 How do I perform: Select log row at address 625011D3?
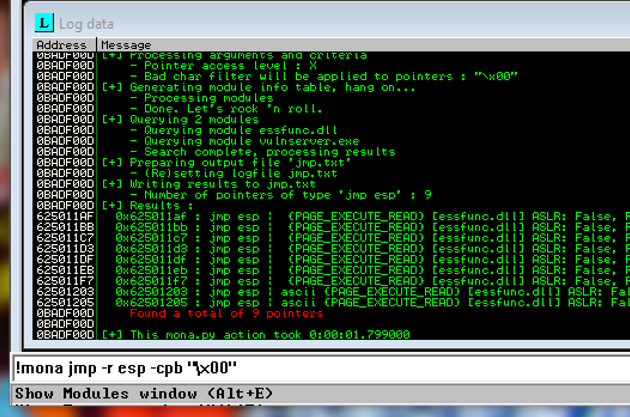point(65,249)
